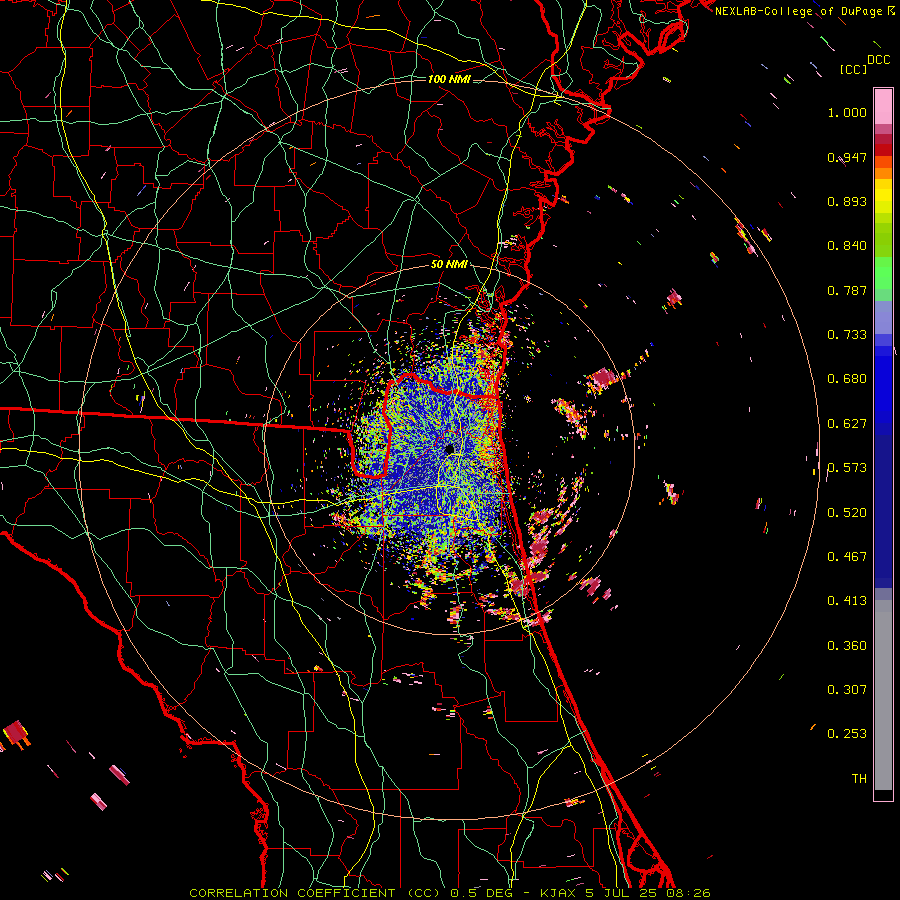Select the 0.360 scale value

pyautogui.click(x=847, y=646)
